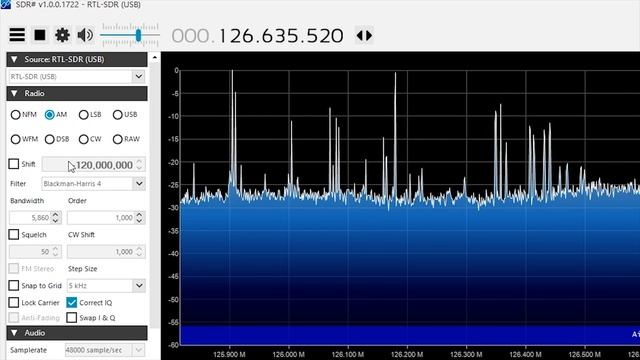The image size is (640, 360).
Task: Click the Bandwidth spinner arrows
Action: click(x=56, y=218)
